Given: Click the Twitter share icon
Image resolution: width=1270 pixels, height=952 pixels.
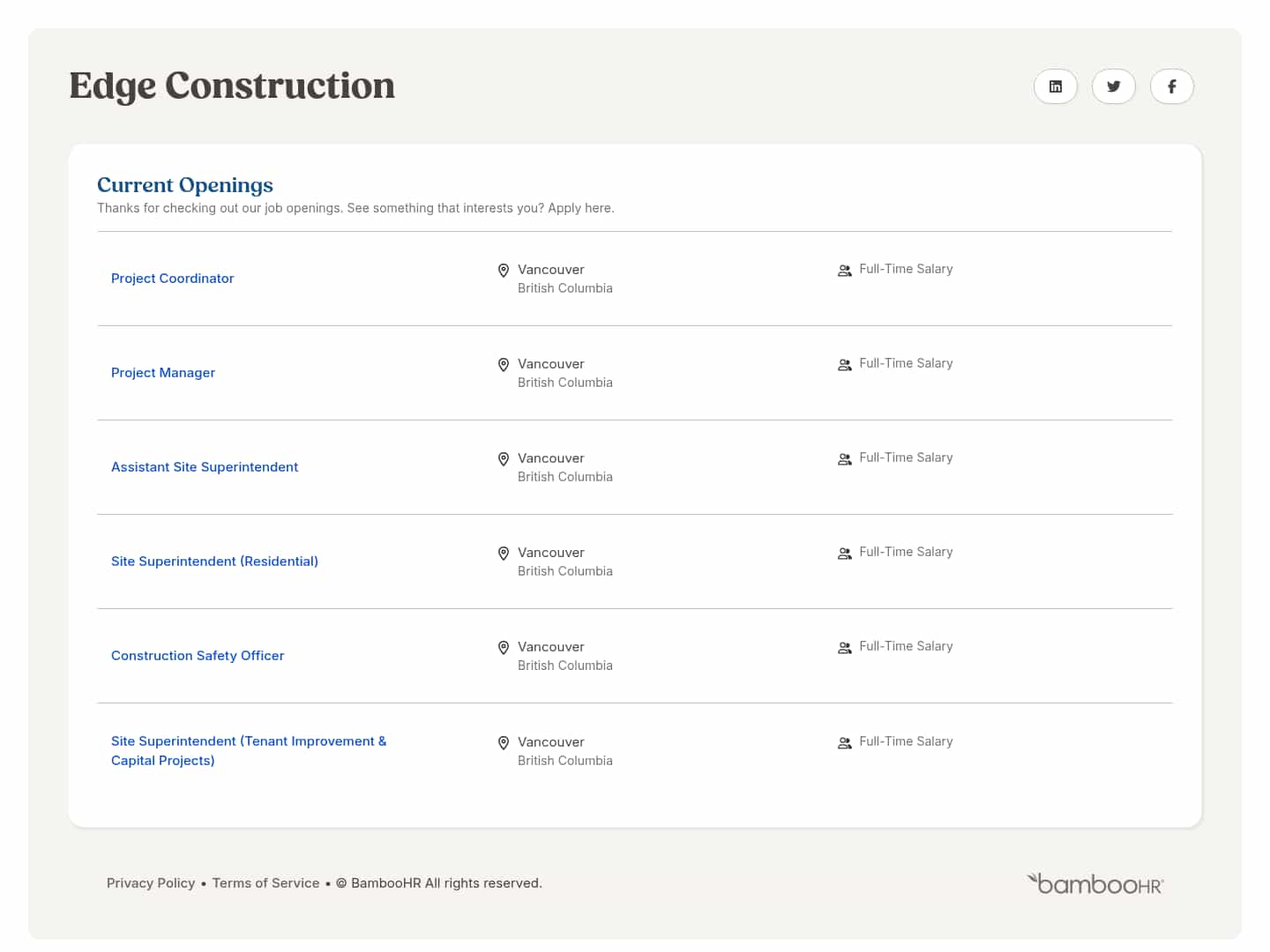Looking at the screenshot, I should coord(1114,86).
